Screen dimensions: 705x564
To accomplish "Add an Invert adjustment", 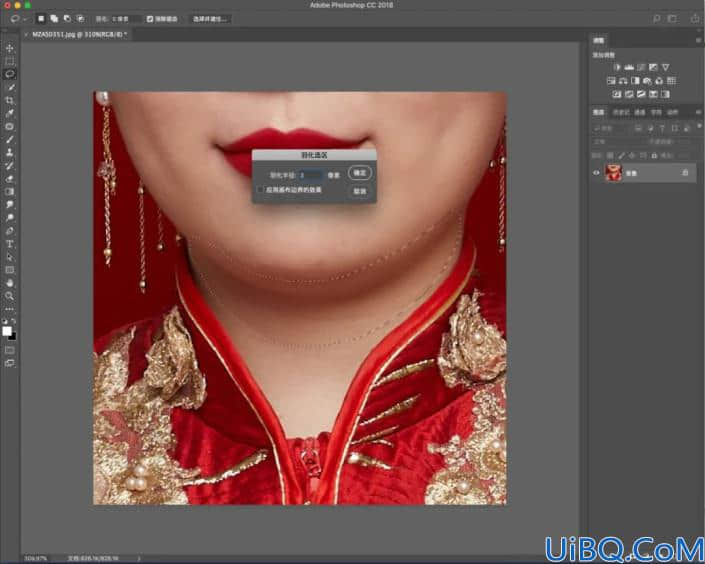I will 617,94.
